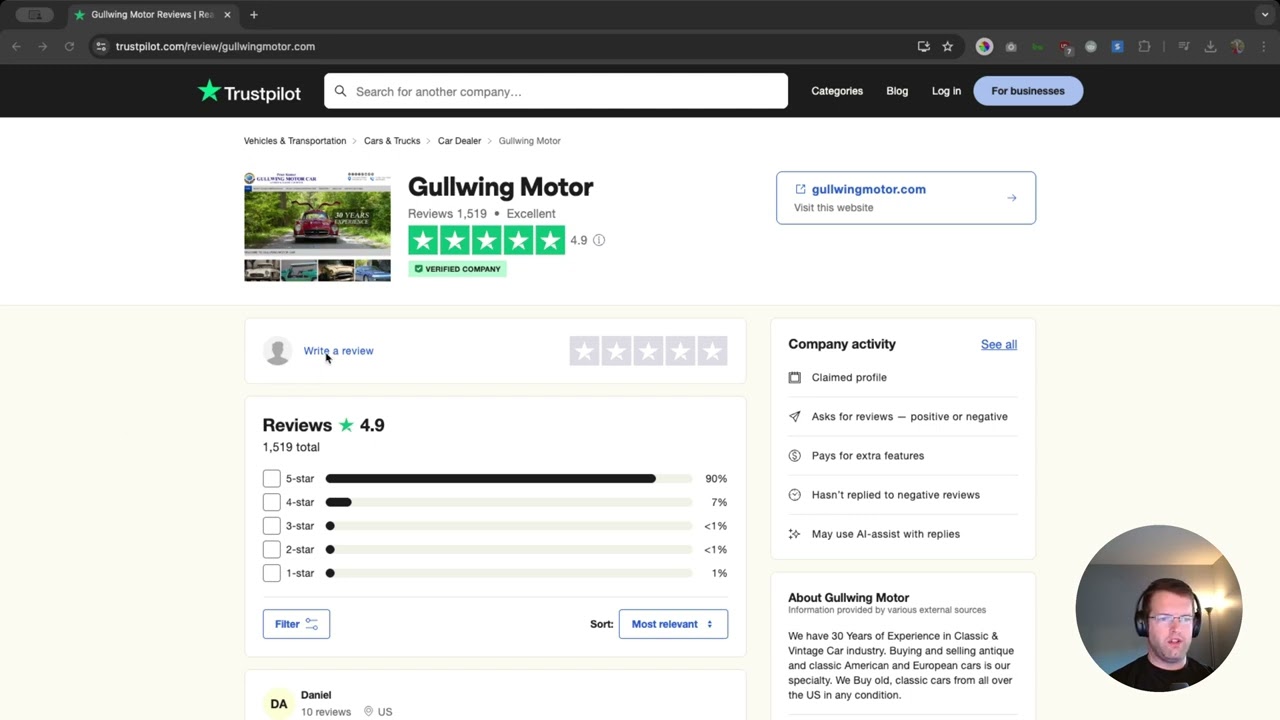Click the Daniel reviewer avatar DA
Screen dimensions: 1280x720
[x=279, y=704]
